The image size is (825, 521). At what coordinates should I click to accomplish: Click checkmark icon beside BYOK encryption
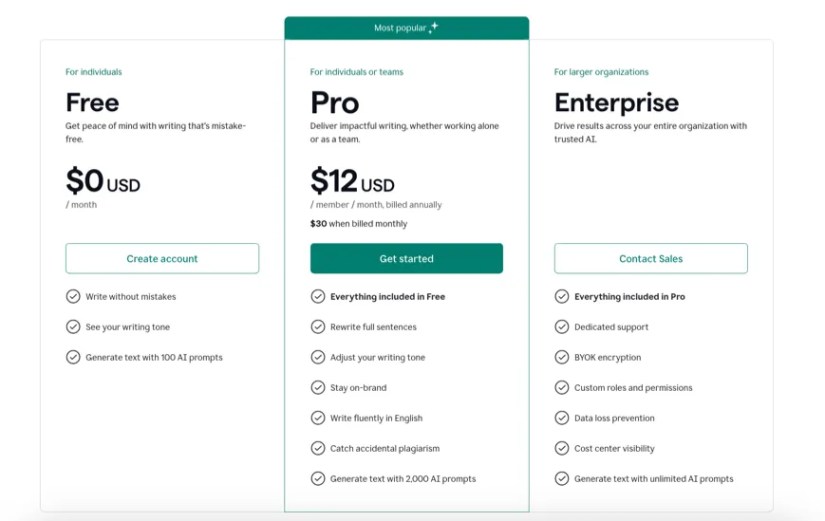562,358
